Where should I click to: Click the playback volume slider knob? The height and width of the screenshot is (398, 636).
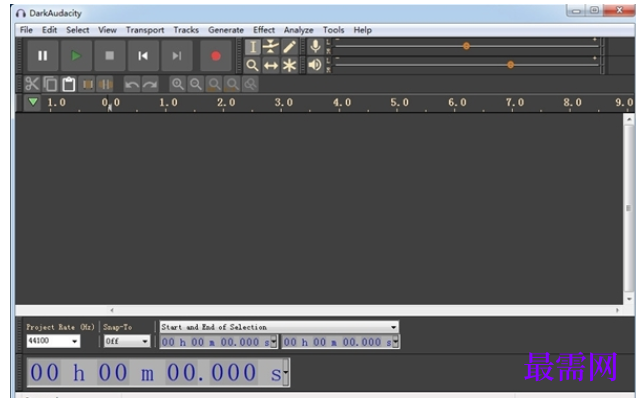pos(511,65)
